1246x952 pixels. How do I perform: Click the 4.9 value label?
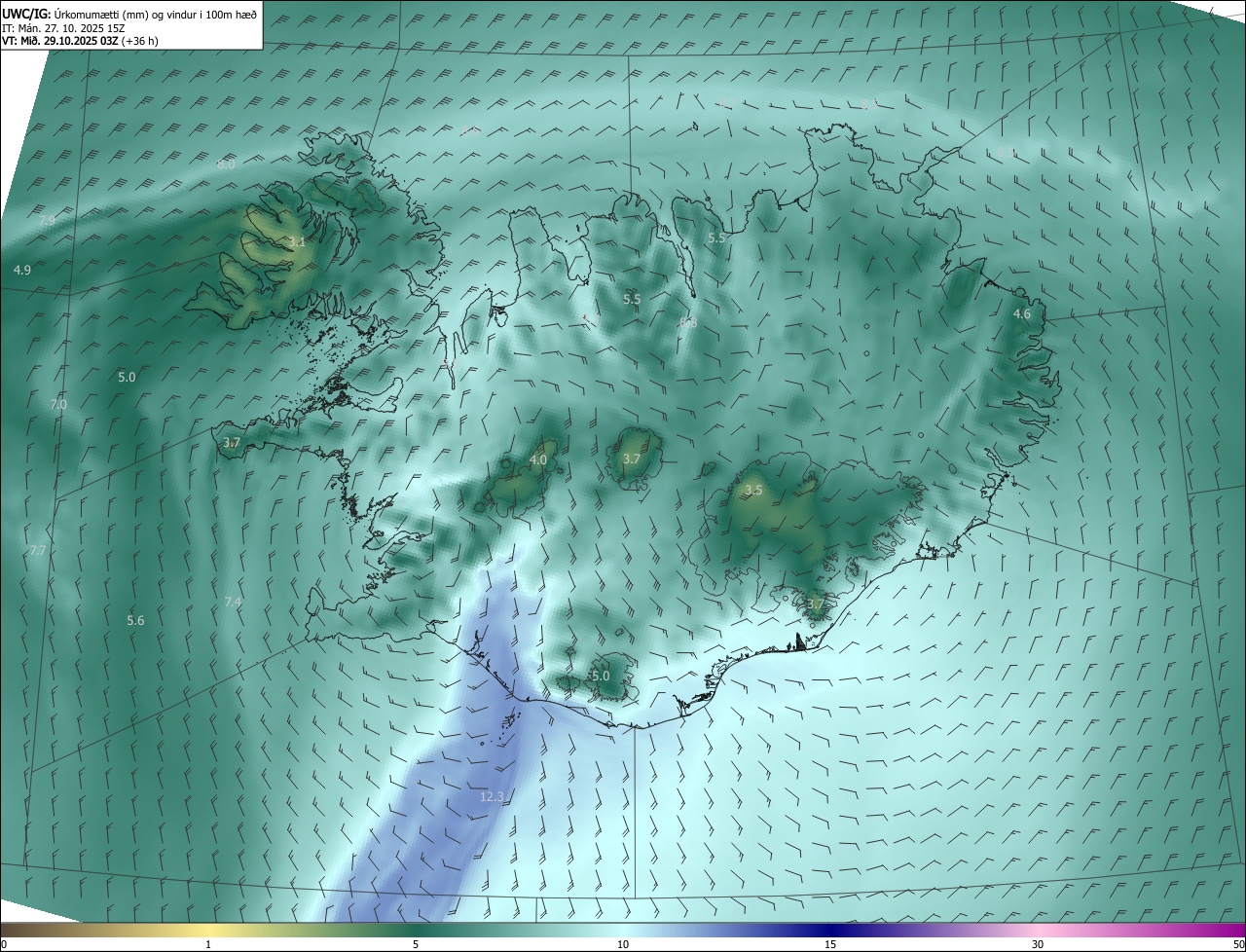22,270
